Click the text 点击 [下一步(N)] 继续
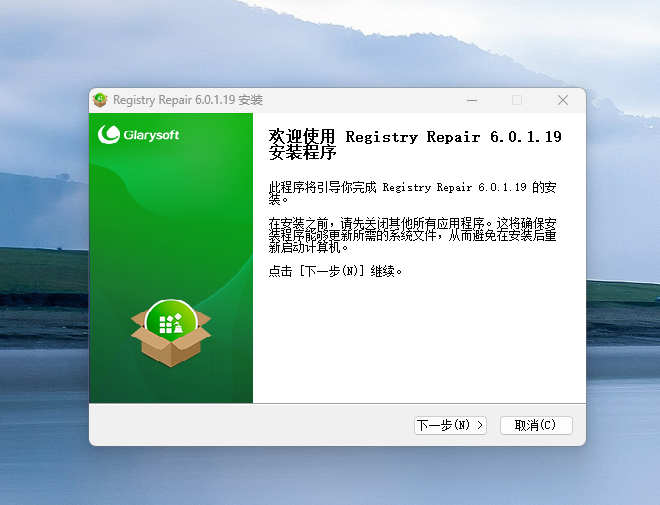Screen dimensions: 660x505 tap(335, 271)
